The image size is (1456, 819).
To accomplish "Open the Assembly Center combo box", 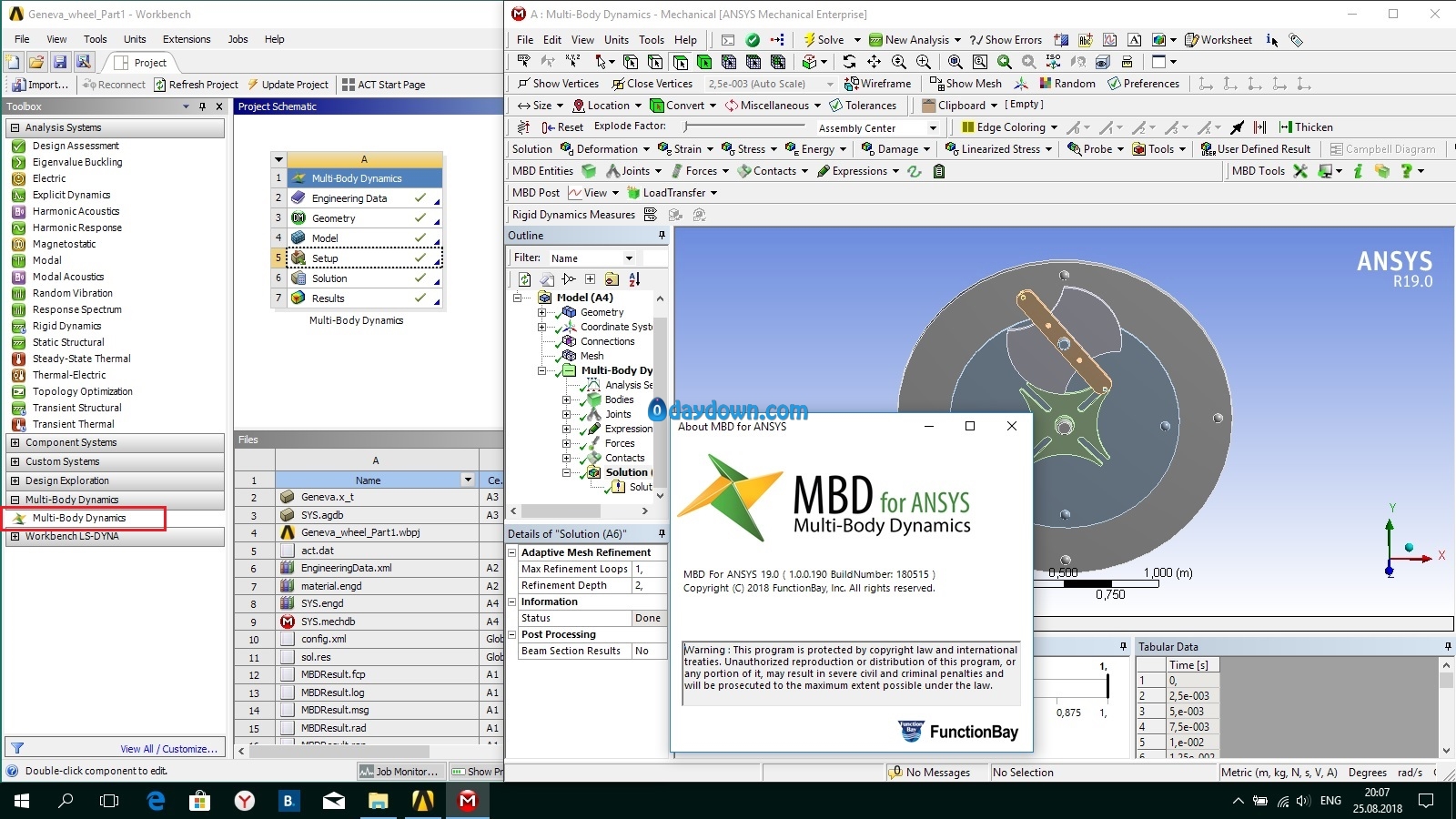I will point(877,128).
